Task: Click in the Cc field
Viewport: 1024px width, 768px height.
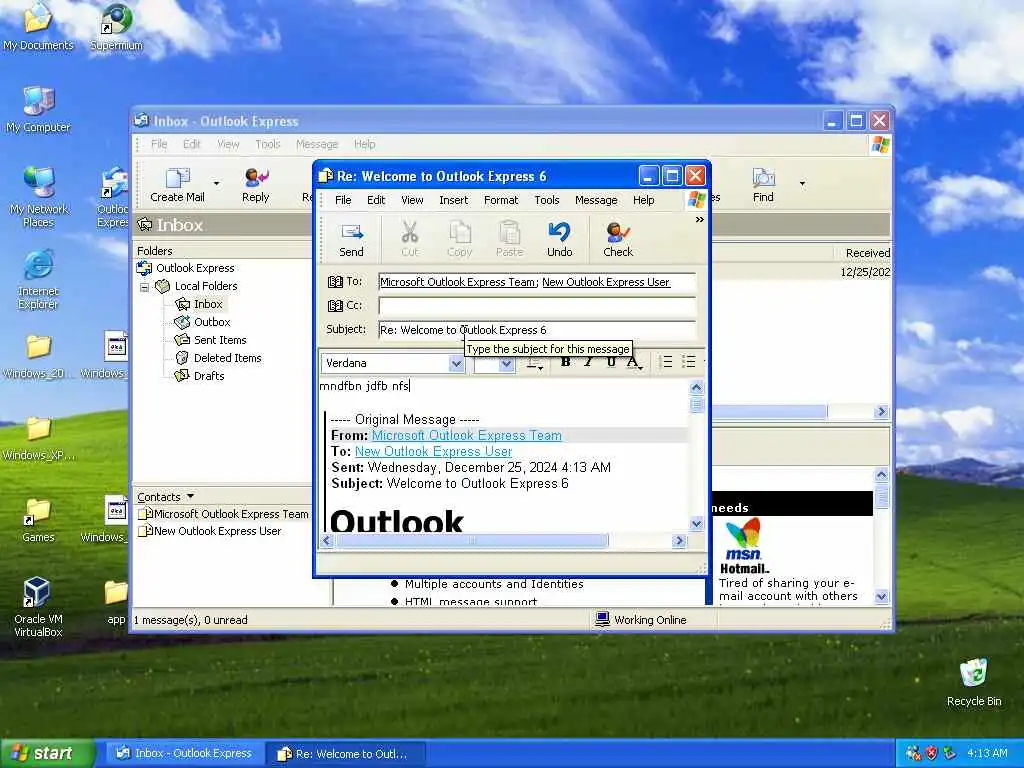Action: tap(537, 306)
